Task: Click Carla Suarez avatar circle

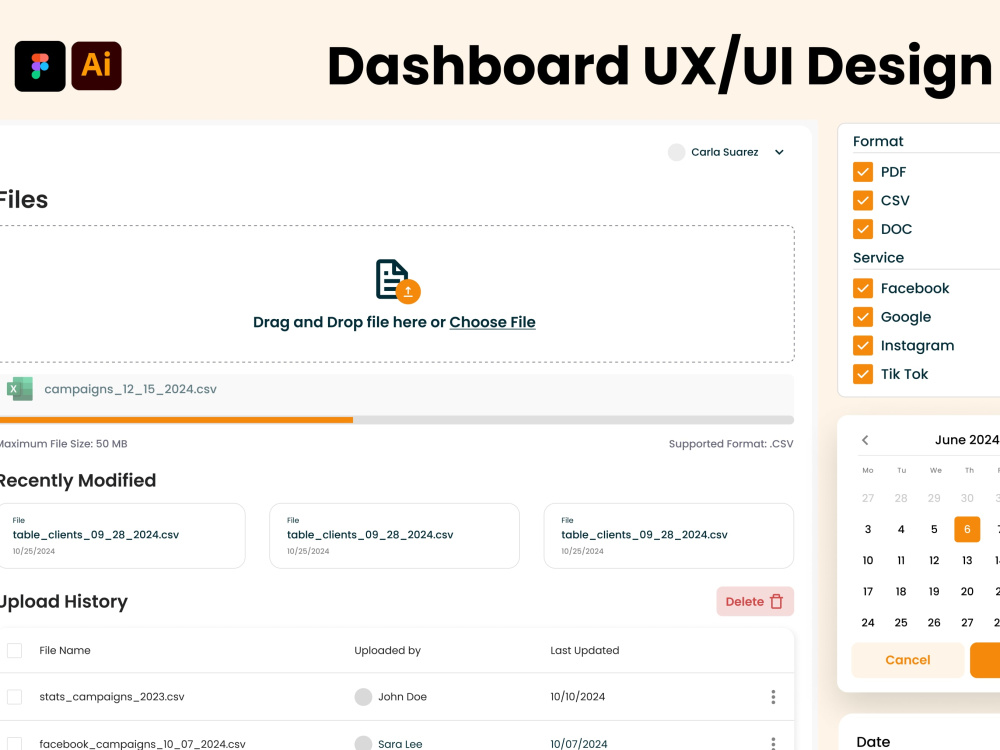Action: coord(676,152)
